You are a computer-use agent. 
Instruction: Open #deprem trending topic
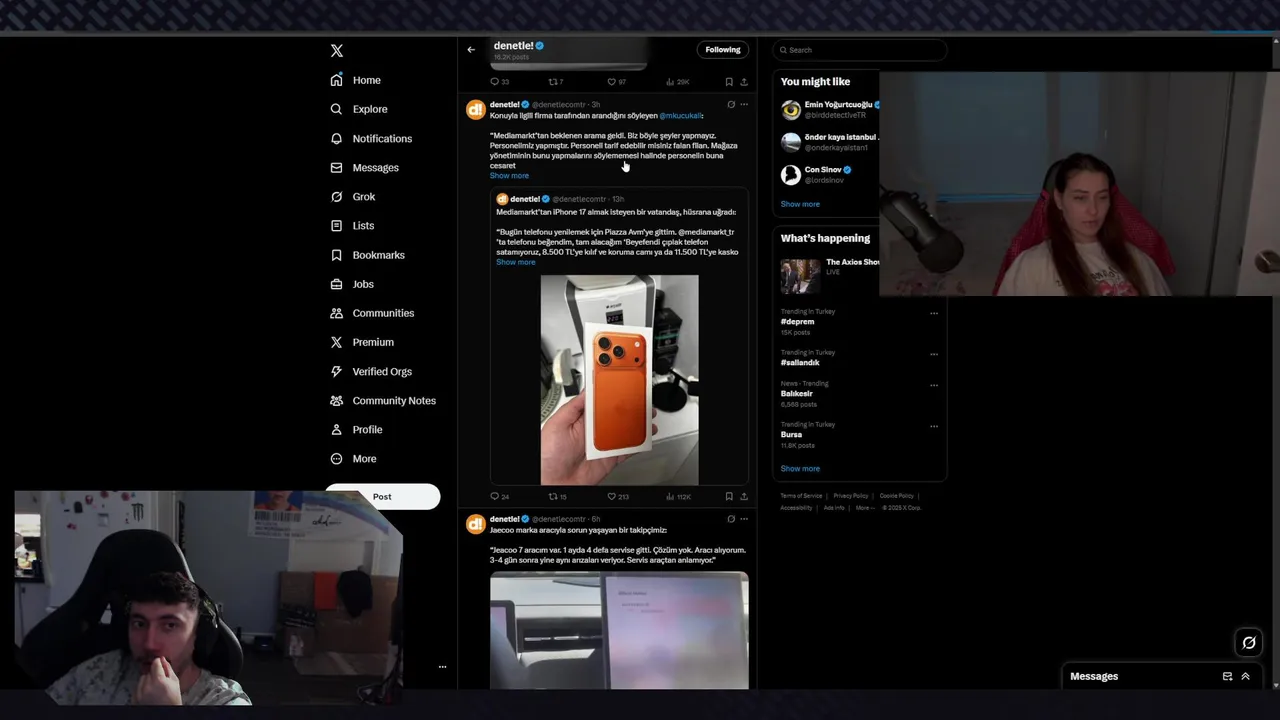[x=798, y=322]
